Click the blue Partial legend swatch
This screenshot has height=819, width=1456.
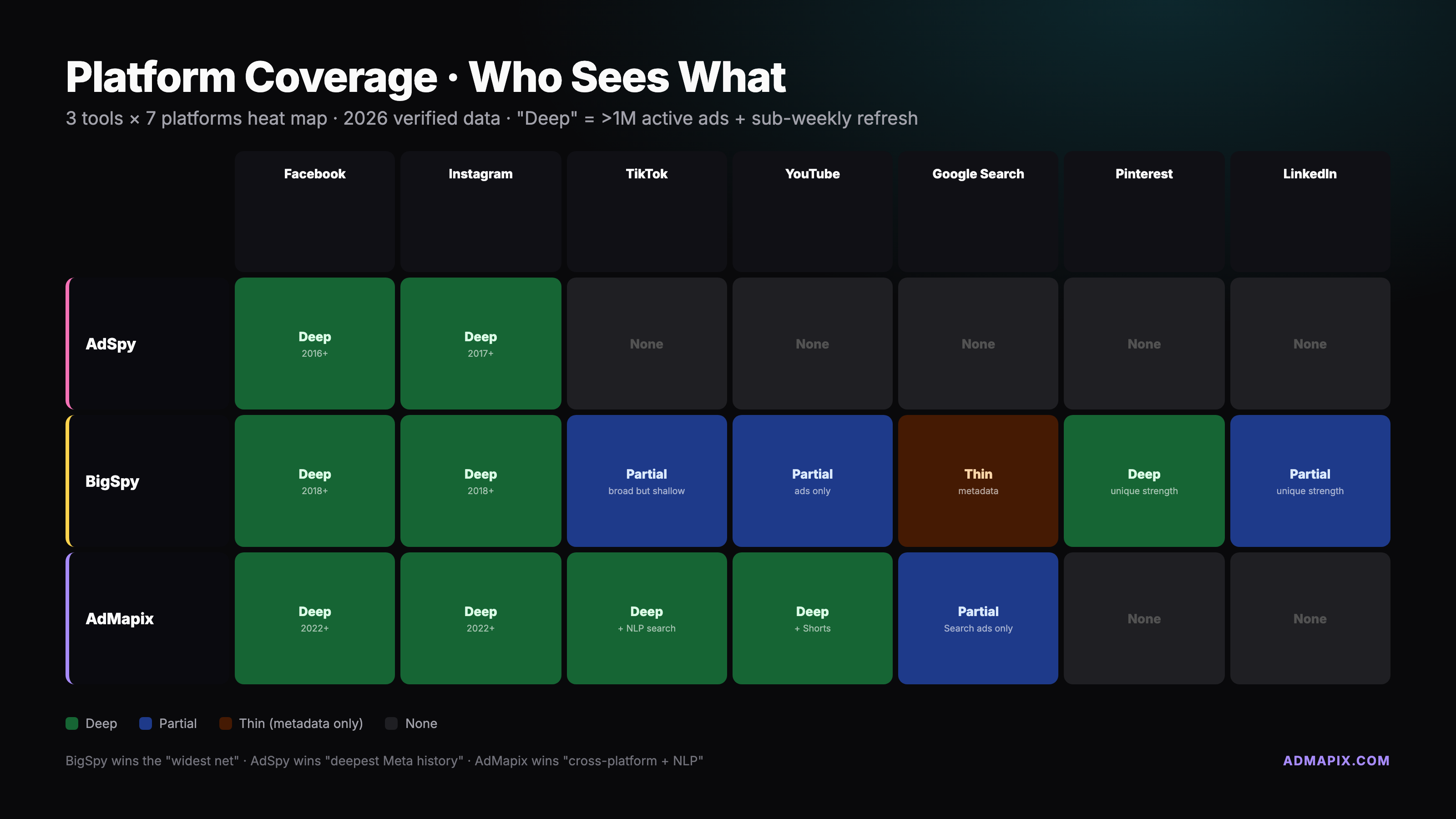tap(145, 723)
